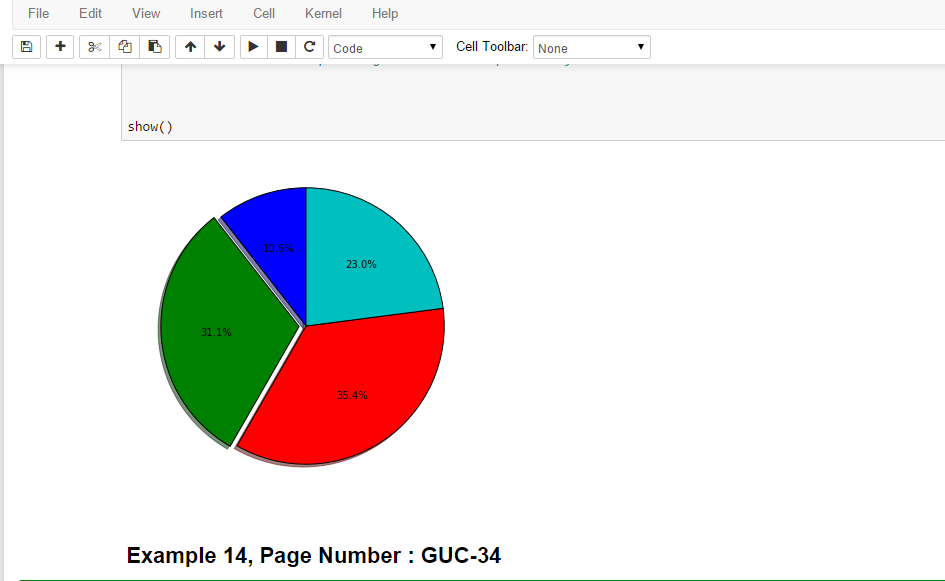Move cell down with arrow icon
This screenshot has width=945, height=581.
point(219,47)
